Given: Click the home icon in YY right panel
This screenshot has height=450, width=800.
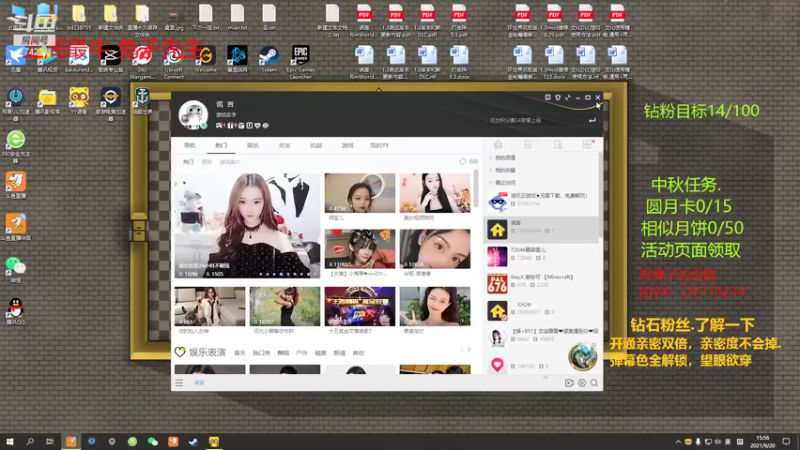Looking at the screenshot, I should (498, 145).
